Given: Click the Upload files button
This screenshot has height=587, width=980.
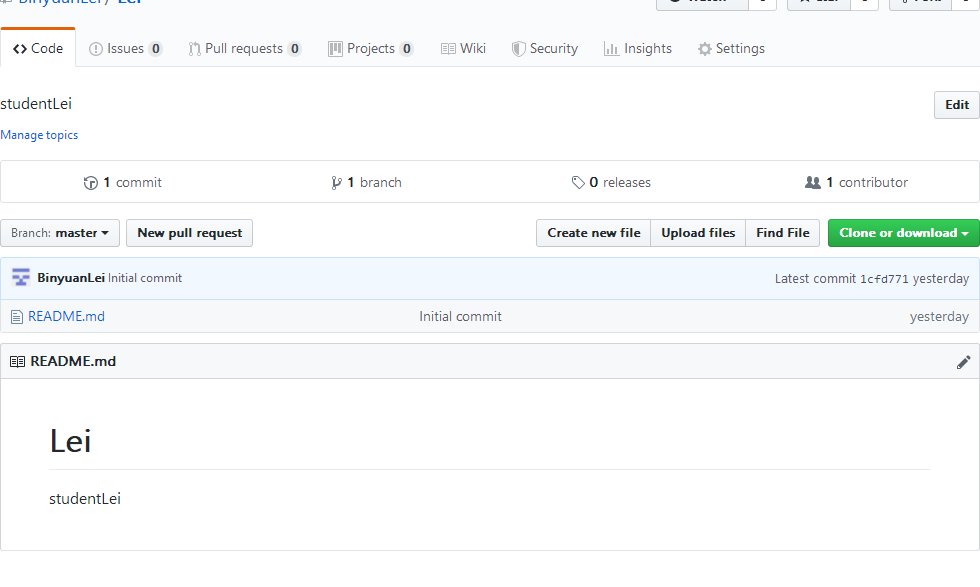Looking at the screenshot, I should point(698,233).
